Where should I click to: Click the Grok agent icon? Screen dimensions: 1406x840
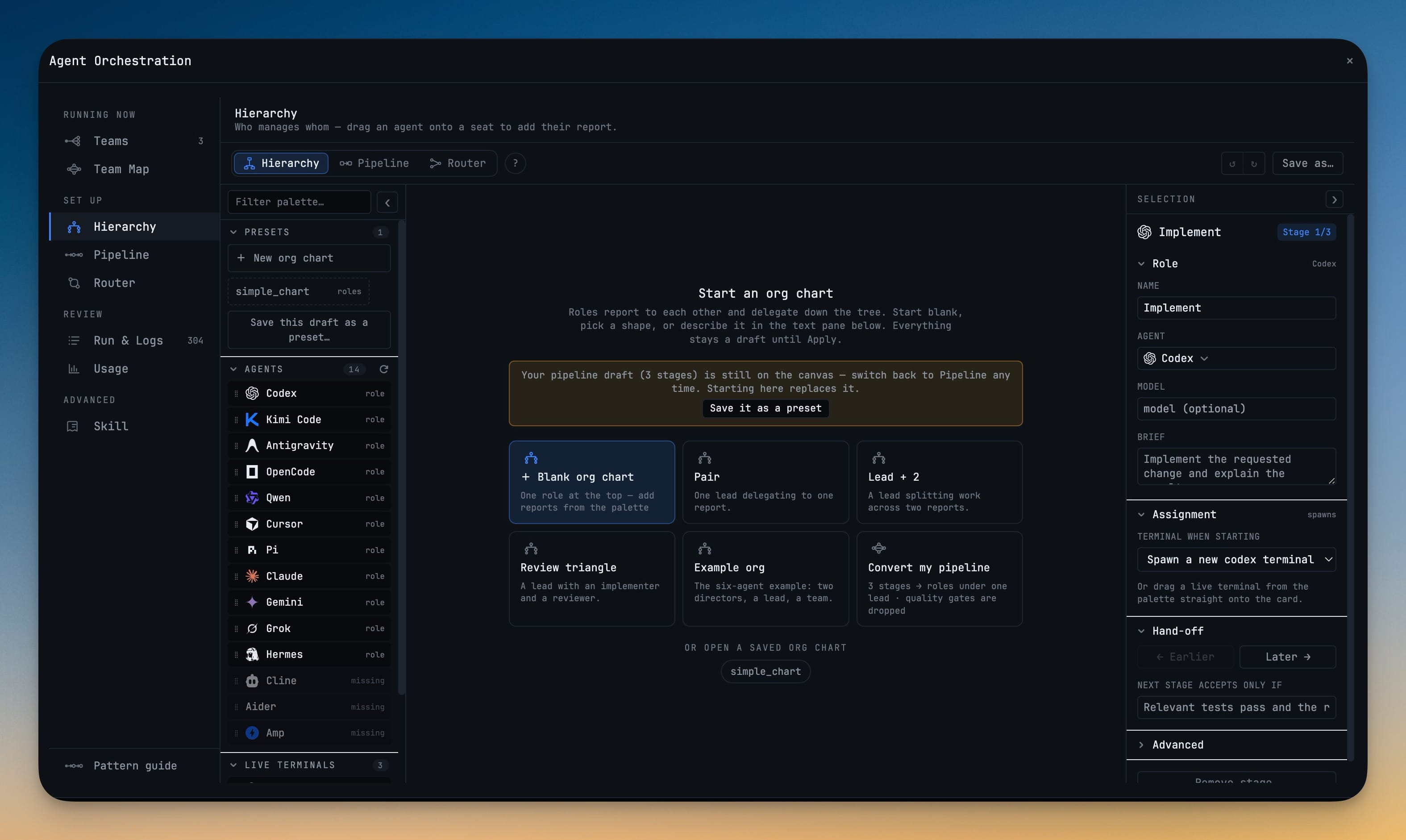[x=252, y=628]
